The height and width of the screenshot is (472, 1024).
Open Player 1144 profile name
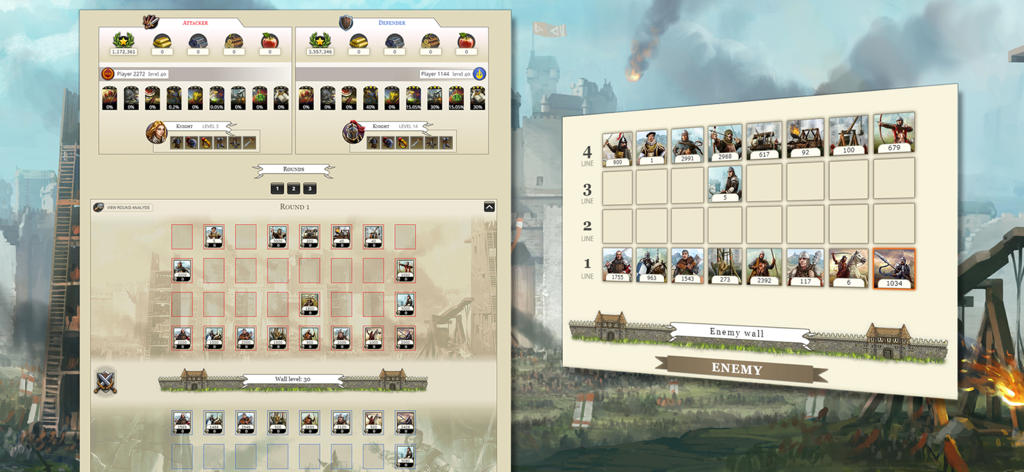point(437,74)
